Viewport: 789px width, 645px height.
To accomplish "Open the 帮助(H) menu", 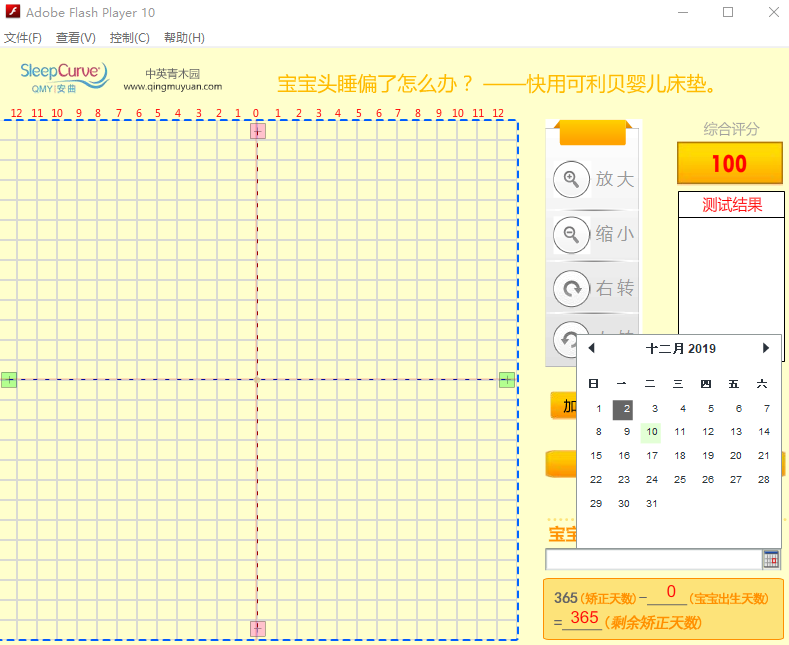I will tap(184, 38).
